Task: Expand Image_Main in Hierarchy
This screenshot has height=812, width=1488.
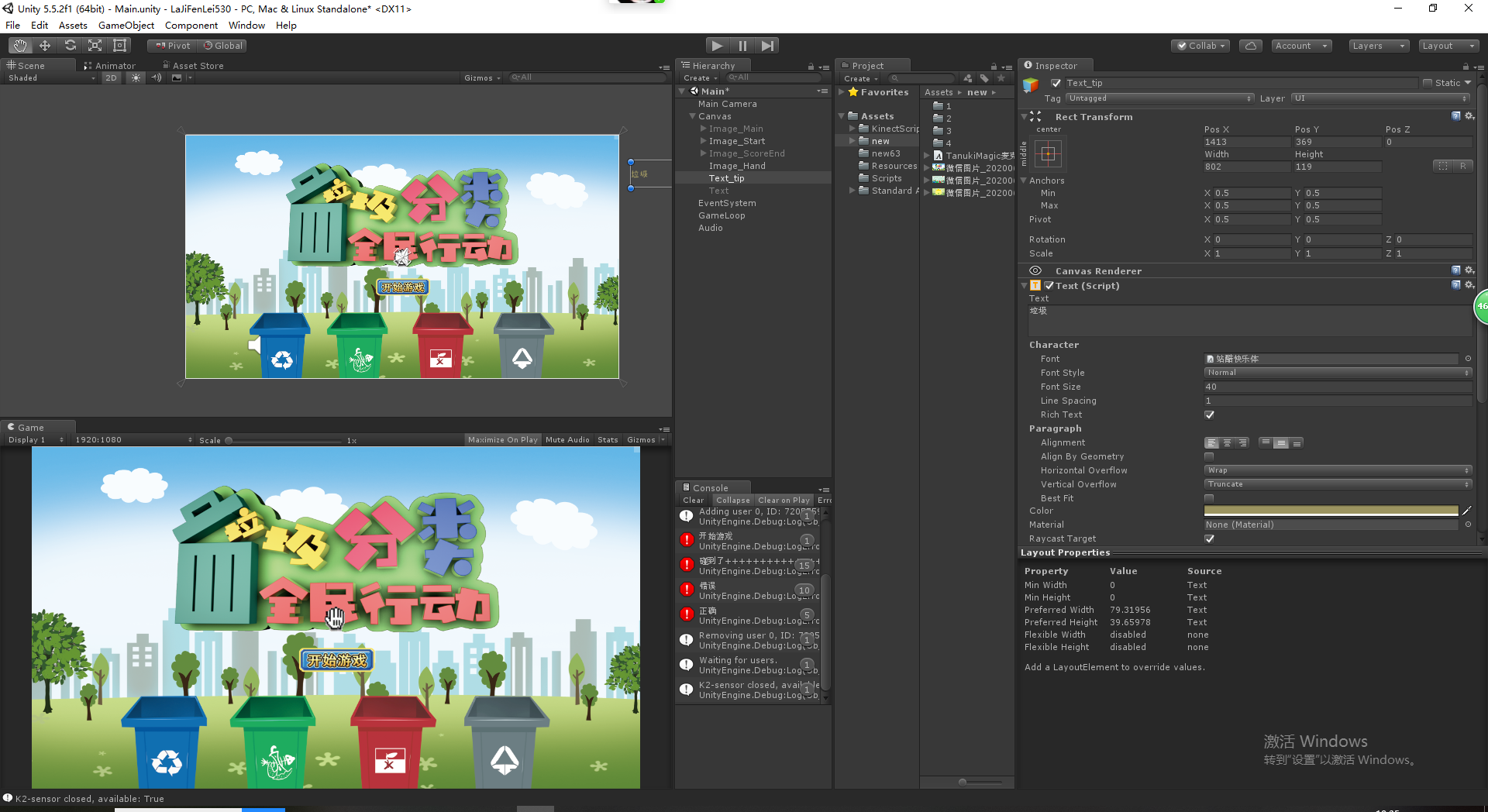Action: (703, 129)
